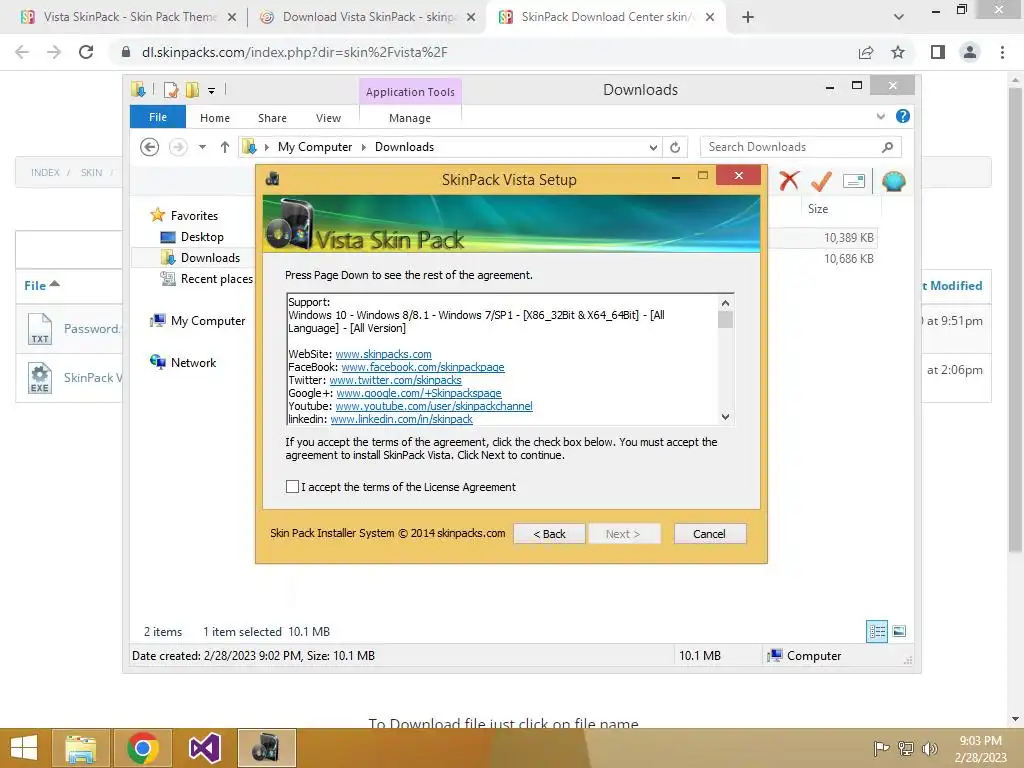The image size is (1024, 768).
Task: Cancel the SkinPack Vista Setup
Action: tap(709, 534)
